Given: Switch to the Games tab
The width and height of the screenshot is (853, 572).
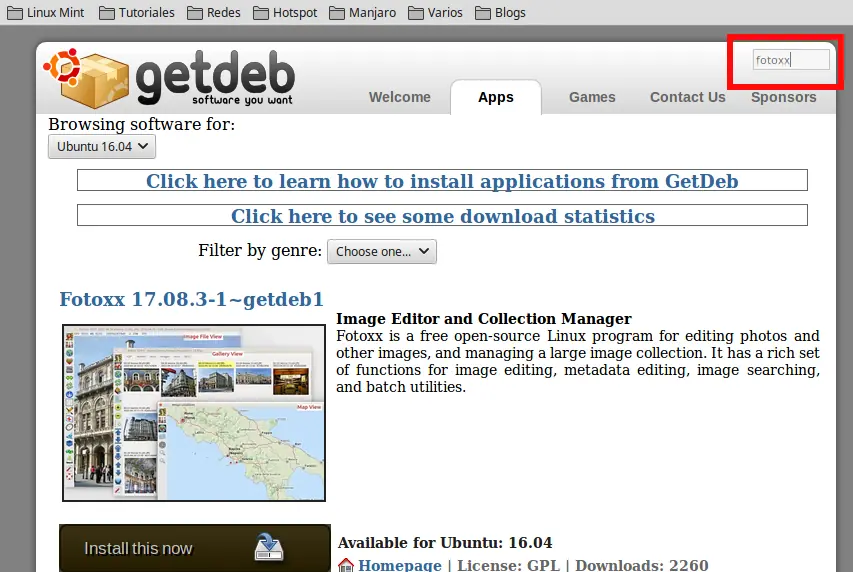Looking at the screenshot, I should [x=592, y=97].
